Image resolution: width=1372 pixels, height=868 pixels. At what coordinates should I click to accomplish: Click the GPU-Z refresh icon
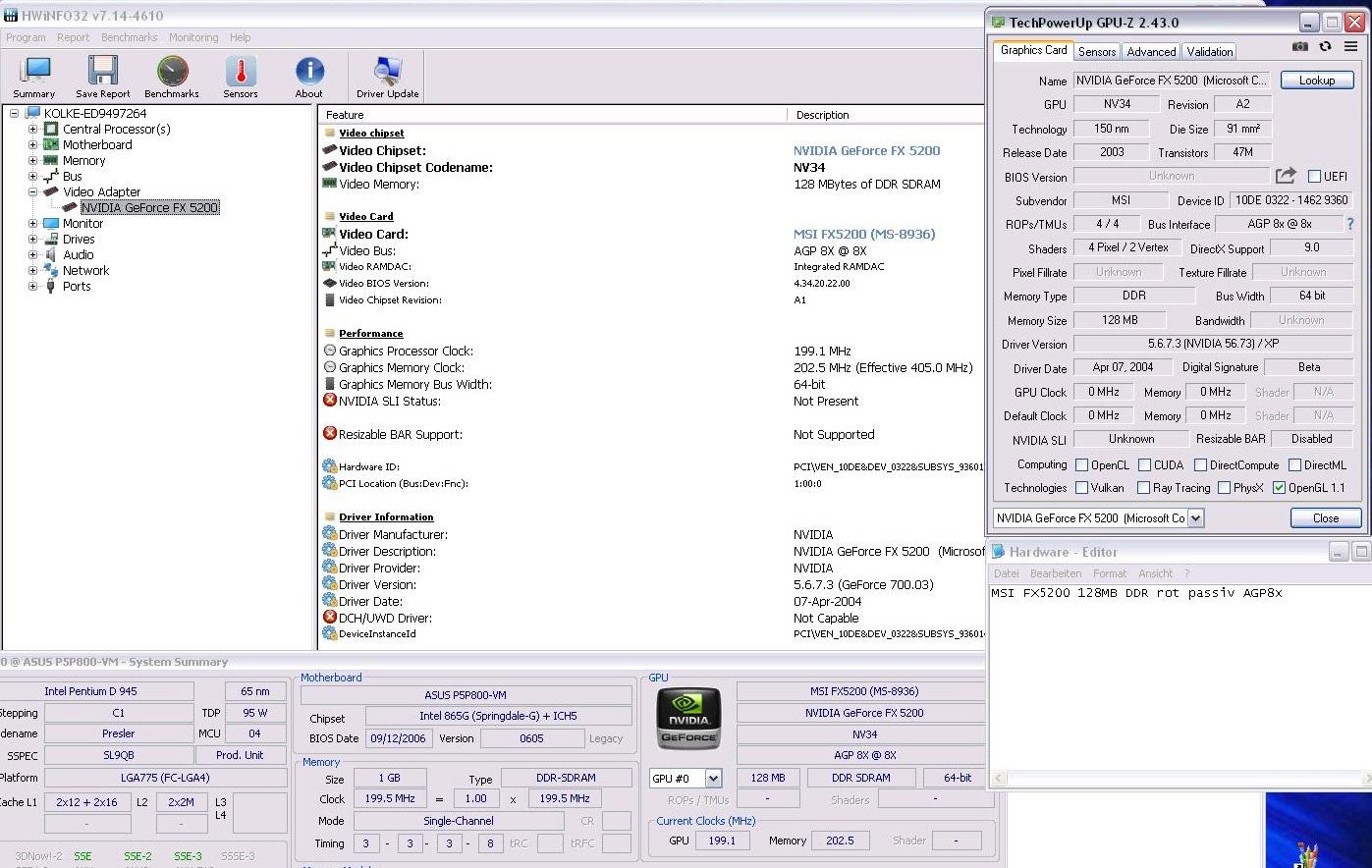click(x=1325, y=46)
